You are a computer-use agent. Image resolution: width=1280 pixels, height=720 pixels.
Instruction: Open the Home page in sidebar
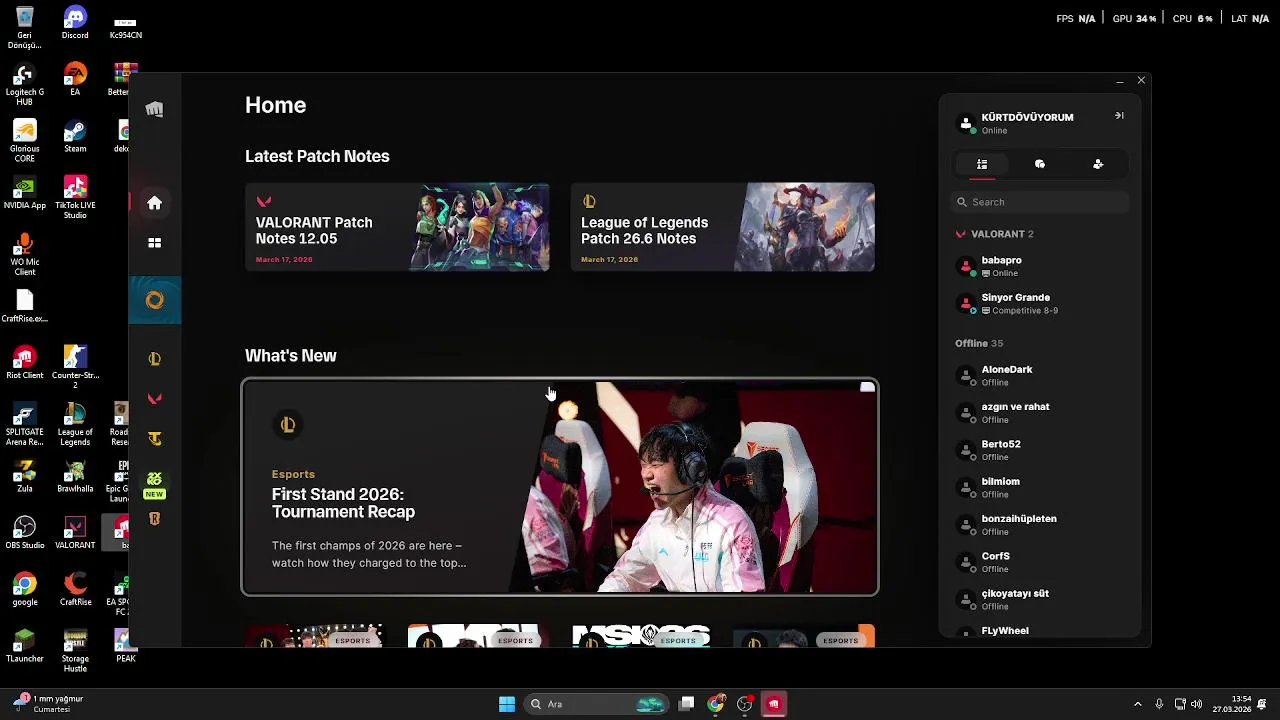[x=154, y=203]
